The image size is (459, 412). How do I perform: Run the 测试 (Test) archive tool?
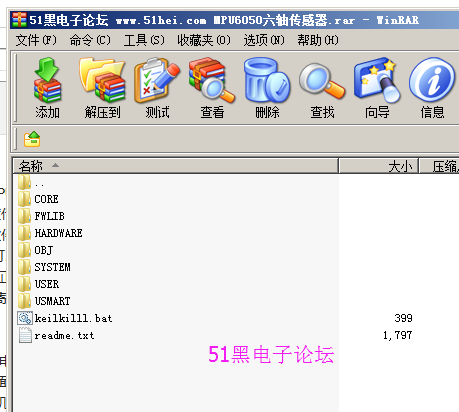coord(157,88)
